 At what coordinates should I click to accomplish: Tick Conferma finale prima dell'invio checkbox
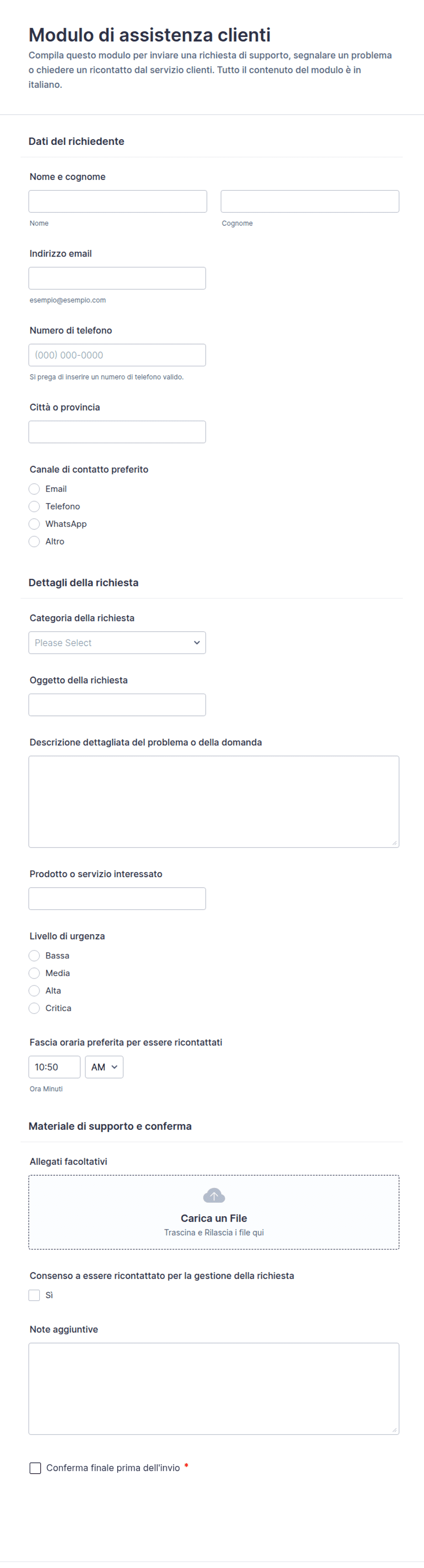[x=36, y=1468]
